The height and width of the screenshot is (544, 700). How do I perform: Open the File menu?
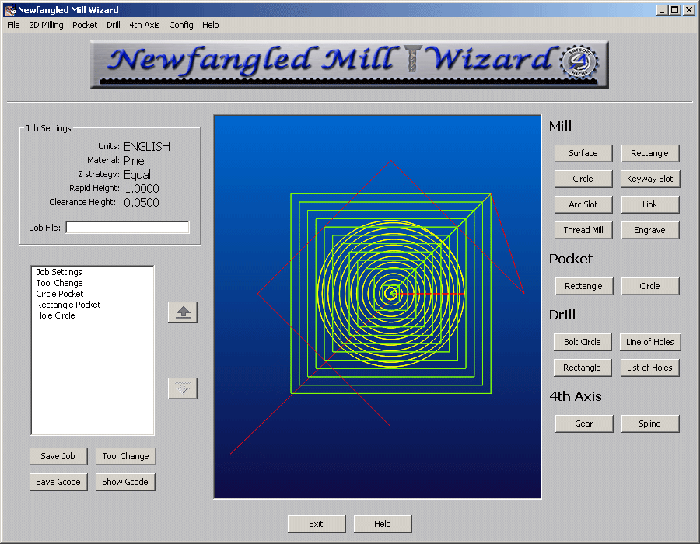[x=13, y=24]
